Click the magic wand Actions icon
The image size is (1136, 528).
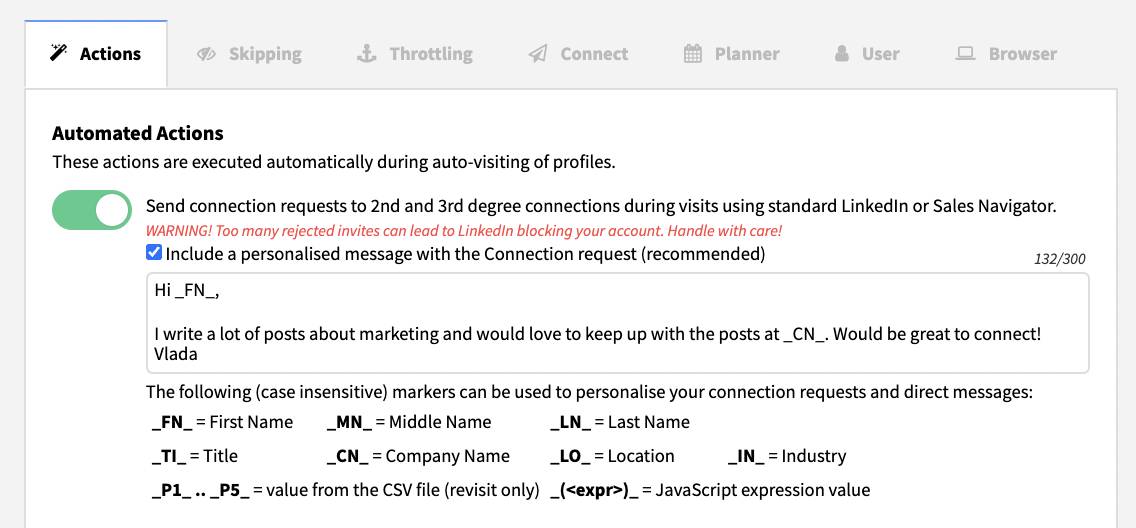[58, 54]
